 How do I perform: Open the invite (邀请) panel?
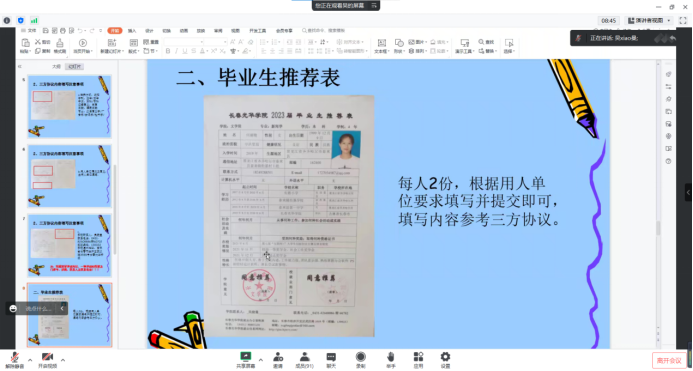[278, 360]
